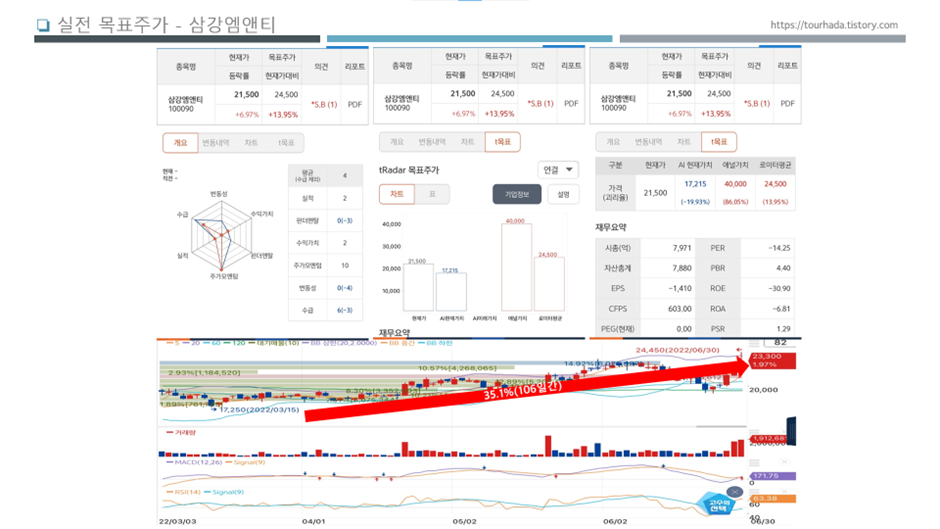Click the 82 value field above the chart
Image resolution: width=940 pixels, height=529 pixels.
pyautogui.click(x=780, y=342)
